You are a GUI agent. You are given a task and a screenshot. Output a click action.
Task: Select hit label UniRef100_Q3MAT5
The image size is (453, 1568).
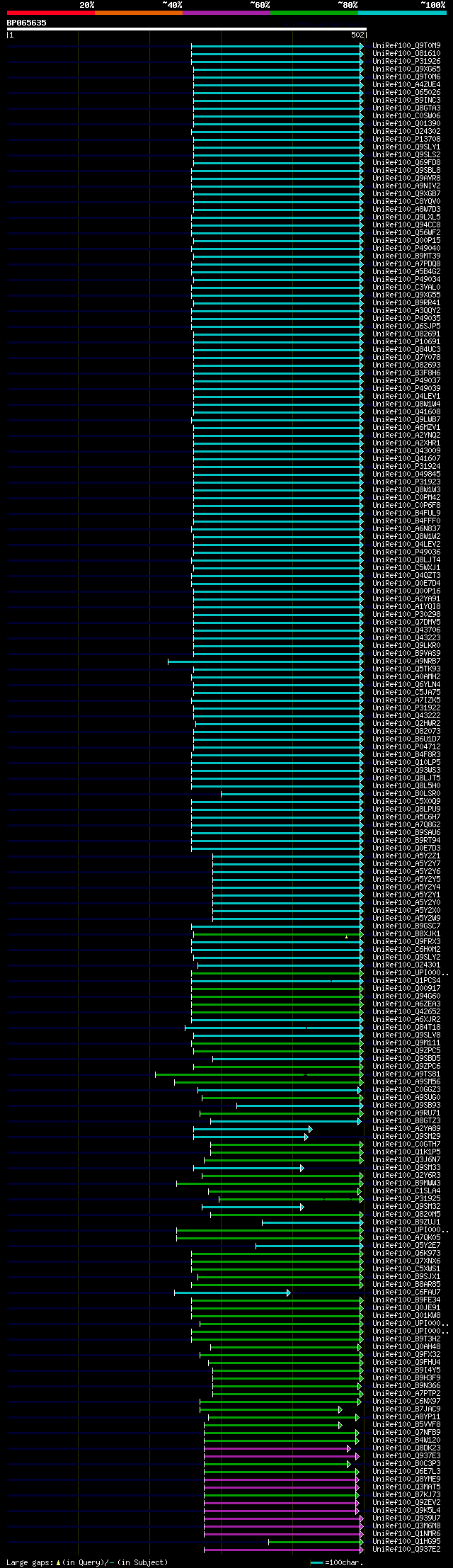(406, 1487)
